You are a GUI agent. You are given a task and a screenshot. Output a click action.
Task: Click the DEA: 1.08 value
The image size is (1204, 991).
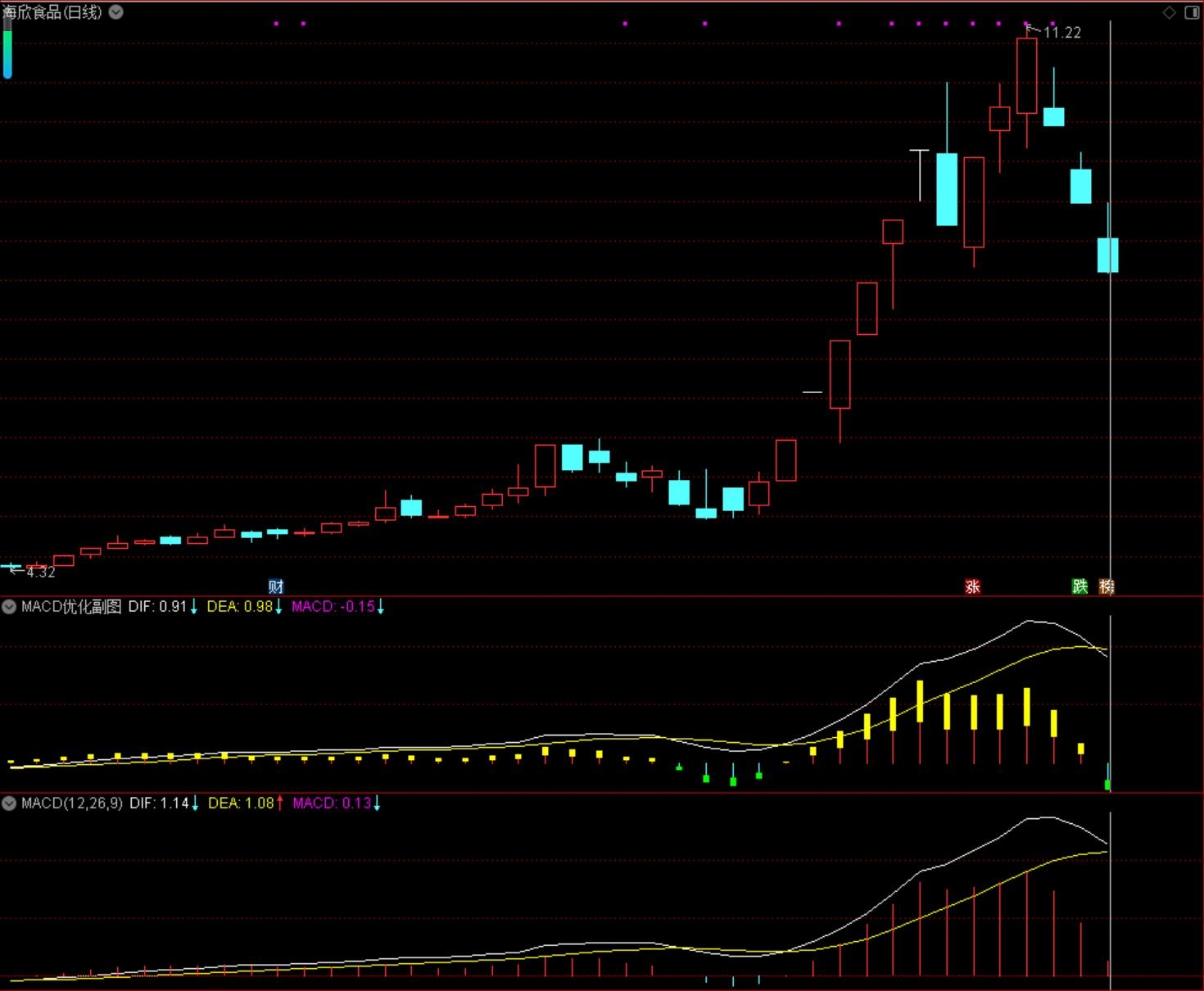click(x=242, y=803)
